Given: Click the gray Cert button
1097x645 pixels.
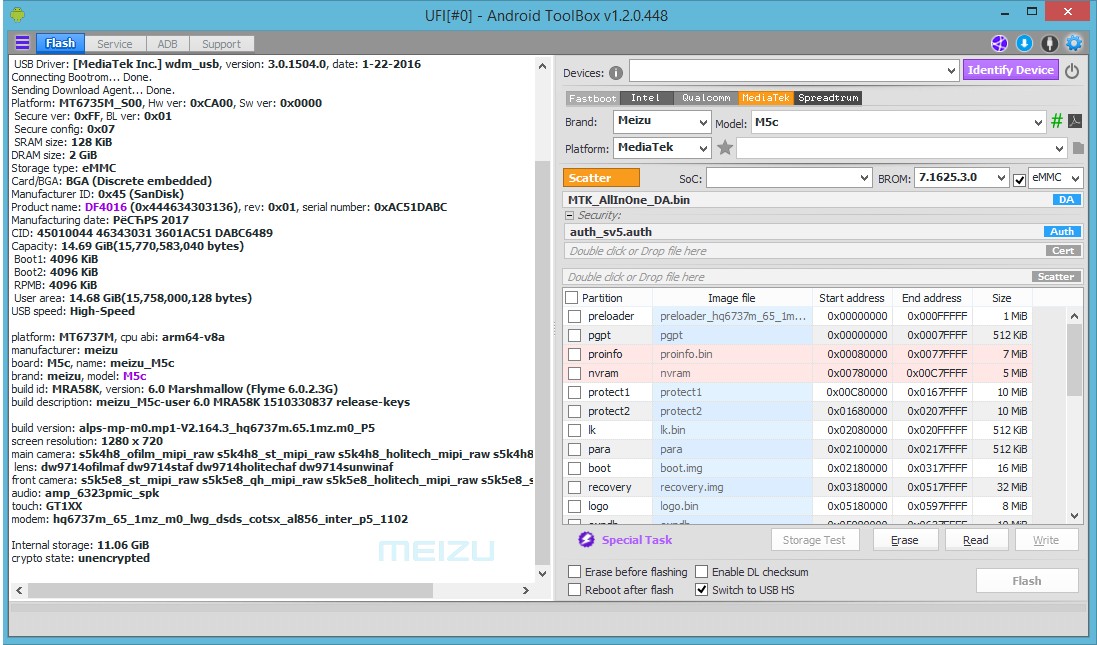Looking at the screenshot, I should [x=1063, y=250].
